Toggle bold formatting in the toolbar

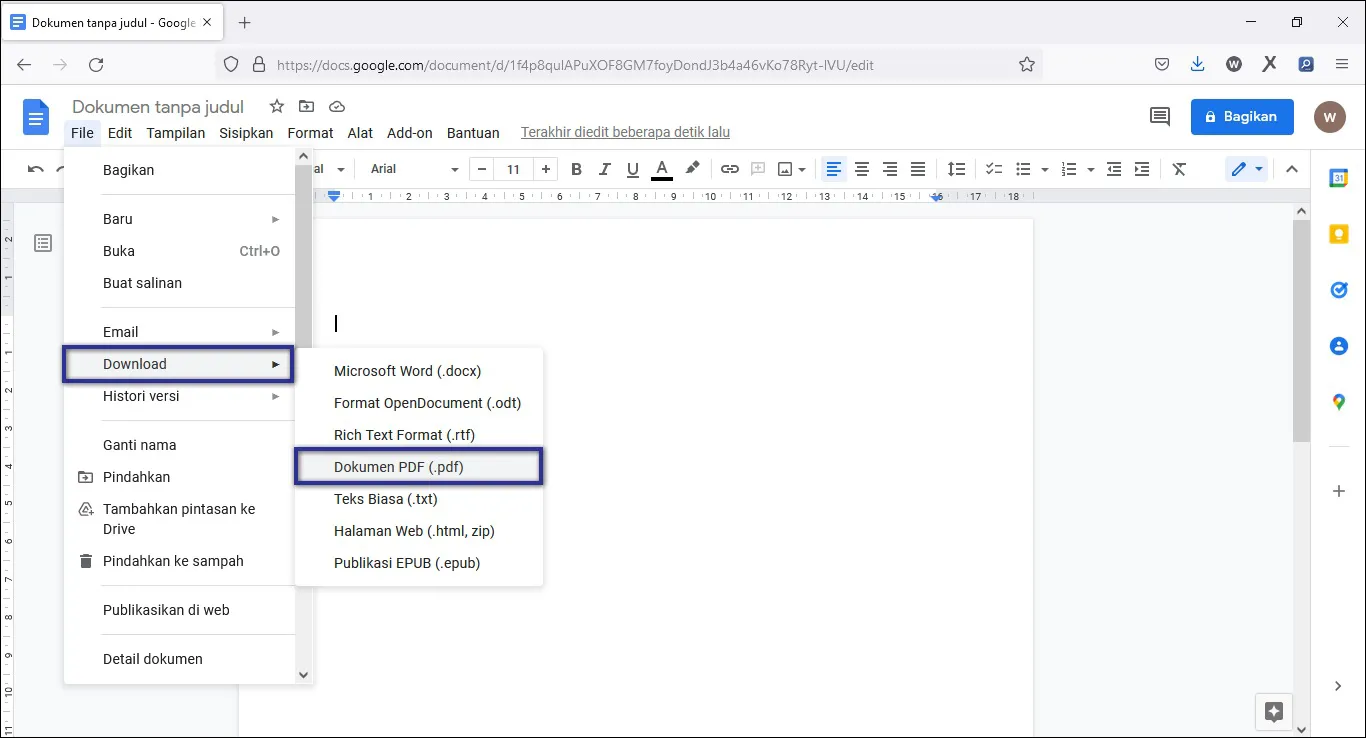coord(576,168)
